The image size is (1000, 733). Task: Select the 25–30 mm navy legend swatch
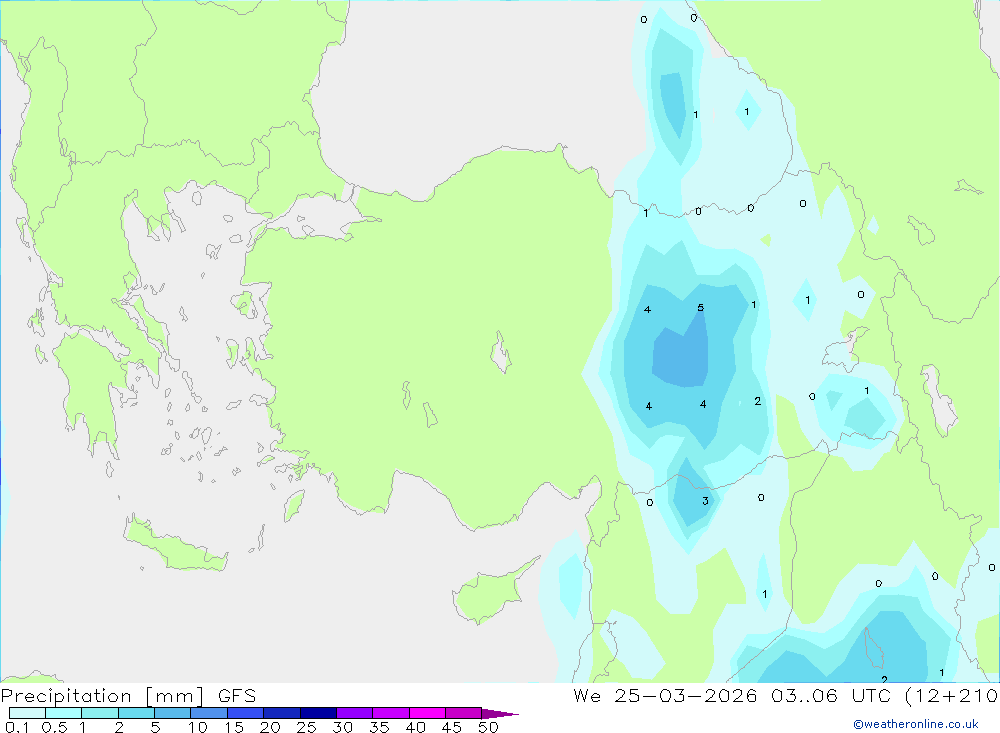[x=318, y=713]
